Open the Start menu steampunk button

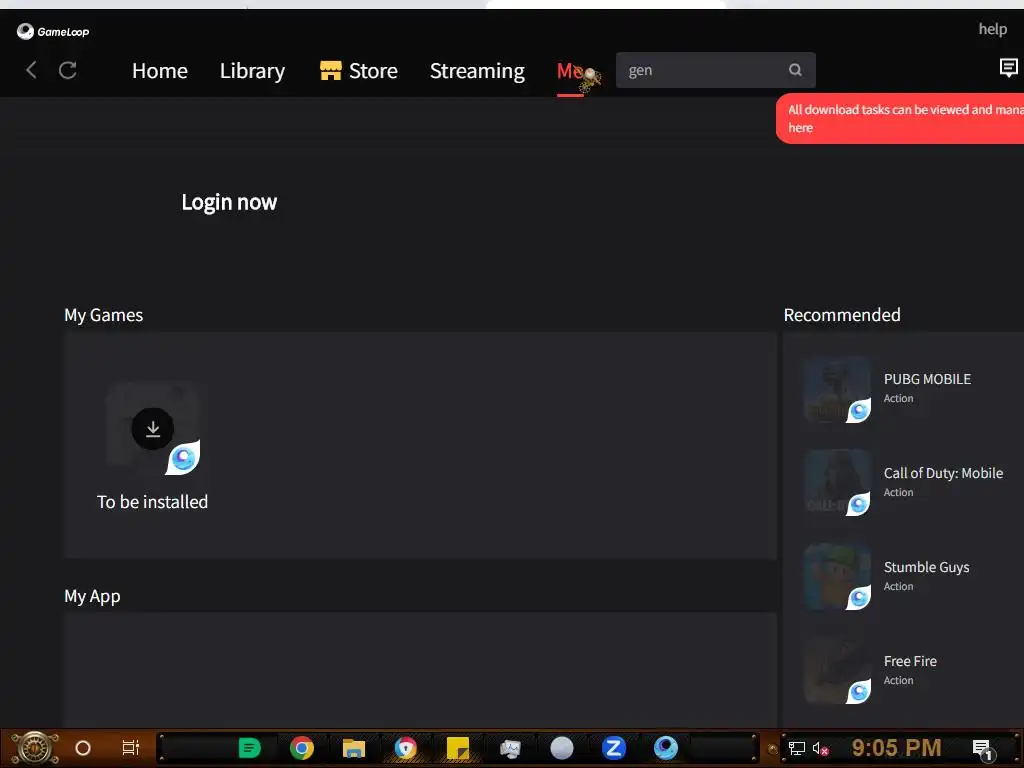35,748
